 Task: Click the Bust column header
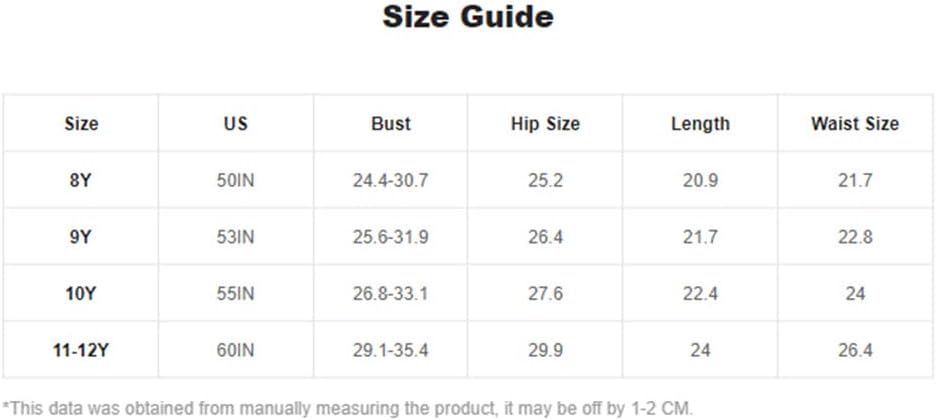tap(391, 123)
